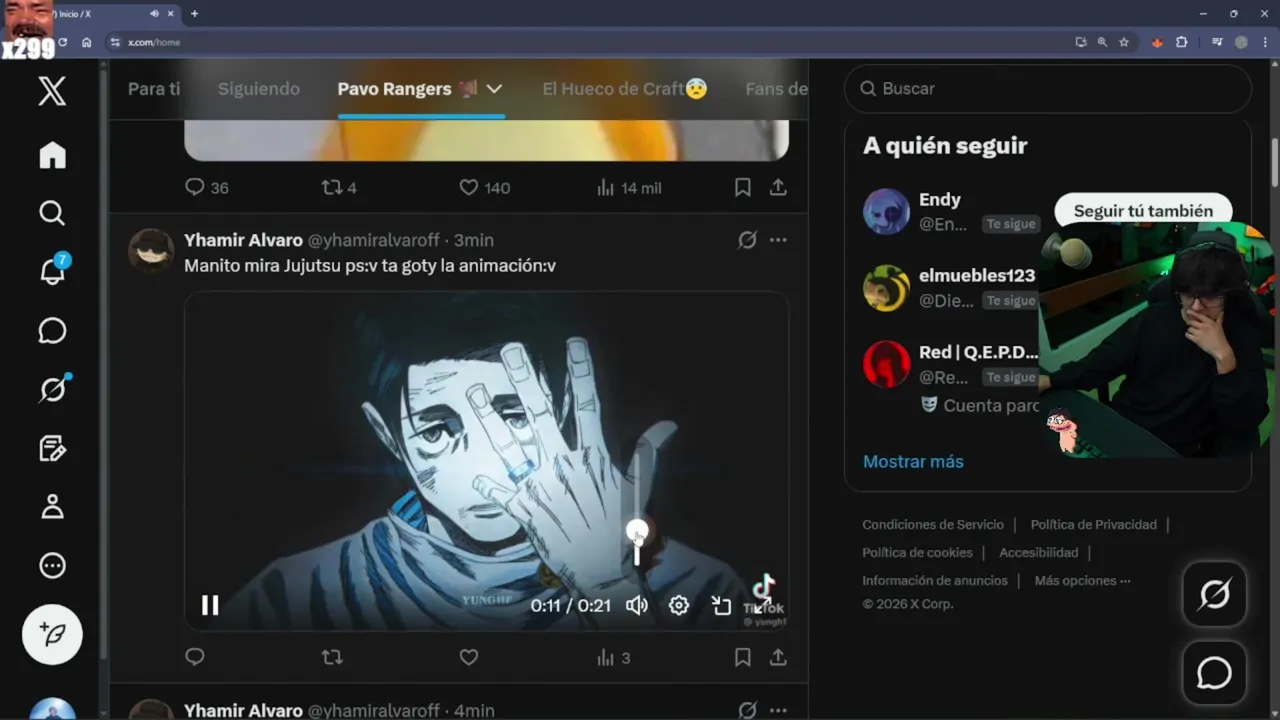Open the floating Grok button
1280x720 pixels.
[1214, 595]
